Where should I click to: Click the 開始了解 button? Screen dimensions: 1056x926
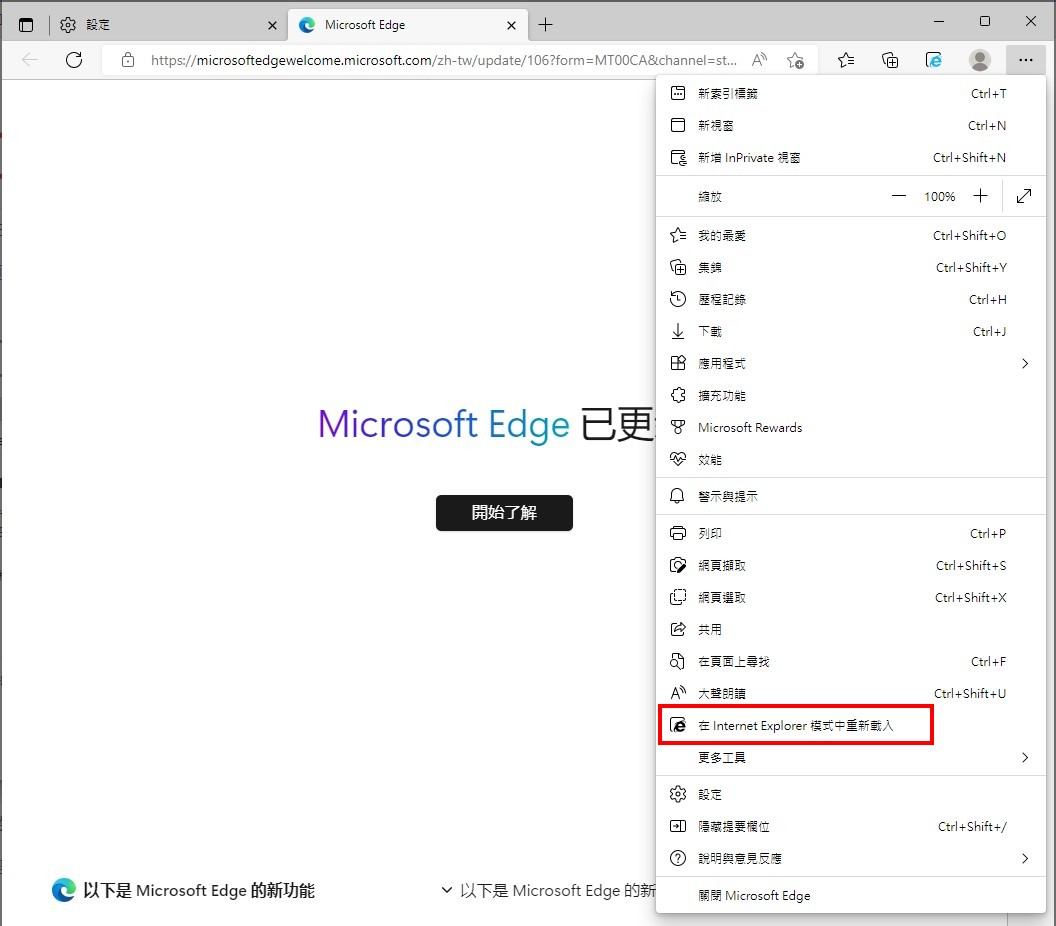tap(504, 513)
